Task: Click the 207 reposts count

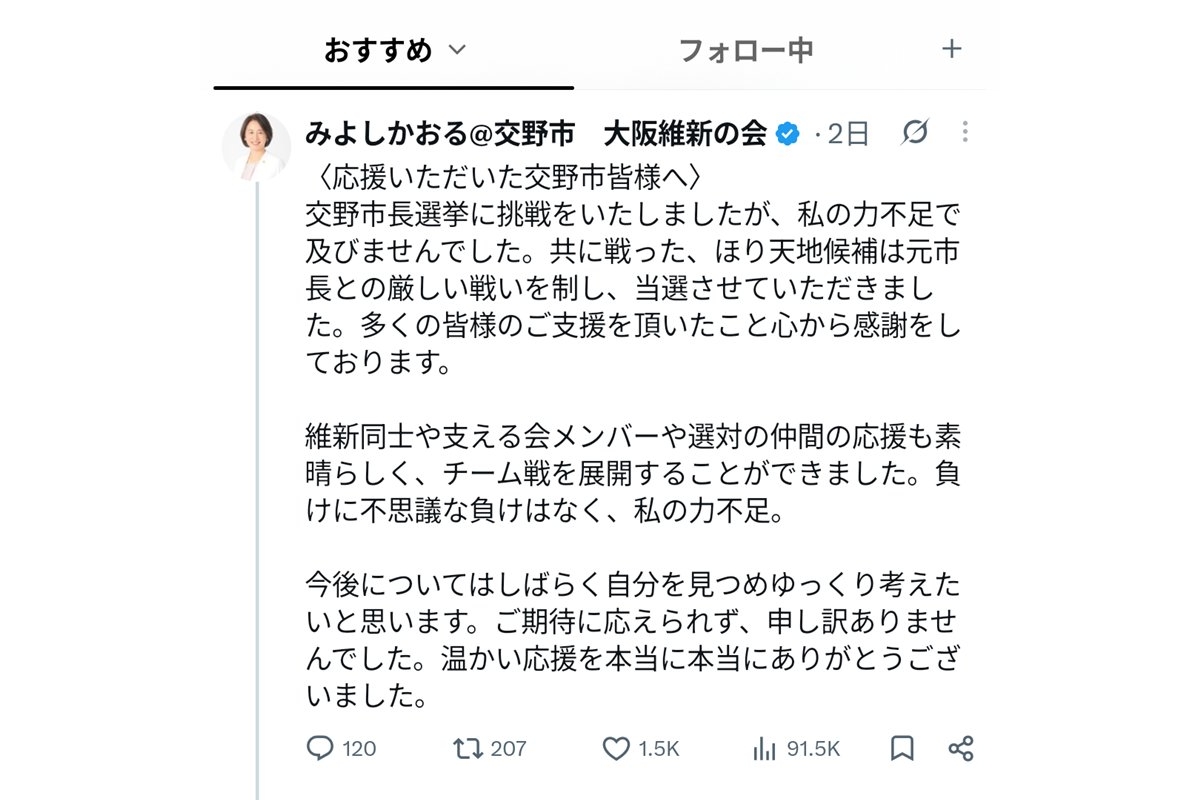Action: coord(509,748)
